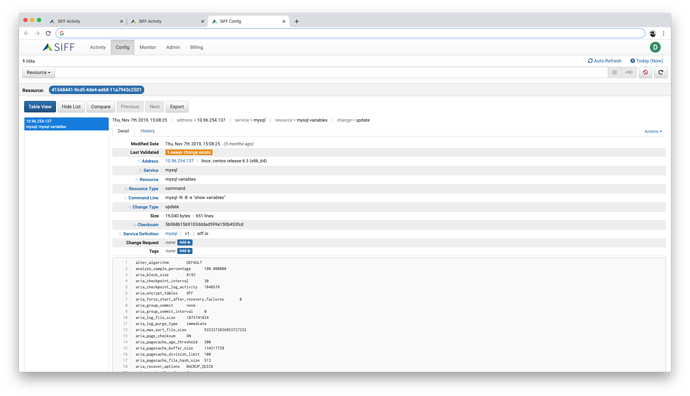This screenshot has width=690, height=396.
Task: Click the aria_recover_options line in the output
Action: point(174,367)
